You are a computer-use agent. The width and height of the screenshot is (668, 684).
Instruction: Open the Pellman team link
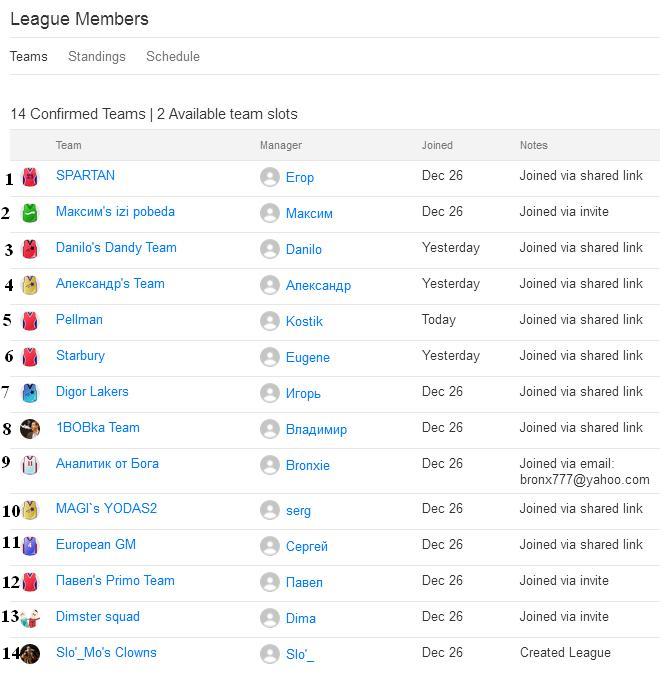coord(79,320)
